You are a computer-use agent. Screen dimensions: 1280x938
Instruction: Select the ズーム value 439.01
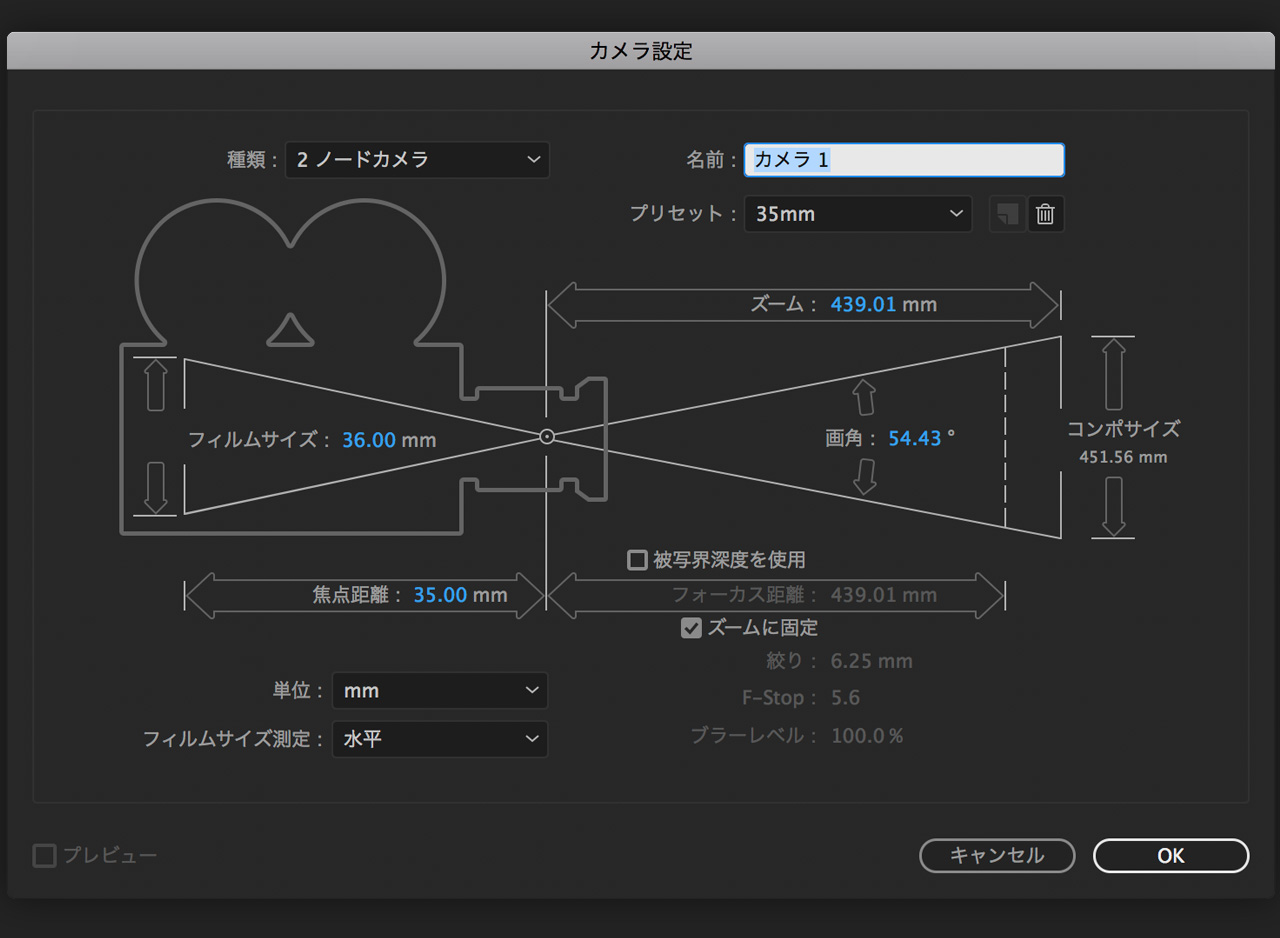pos(863,305)
